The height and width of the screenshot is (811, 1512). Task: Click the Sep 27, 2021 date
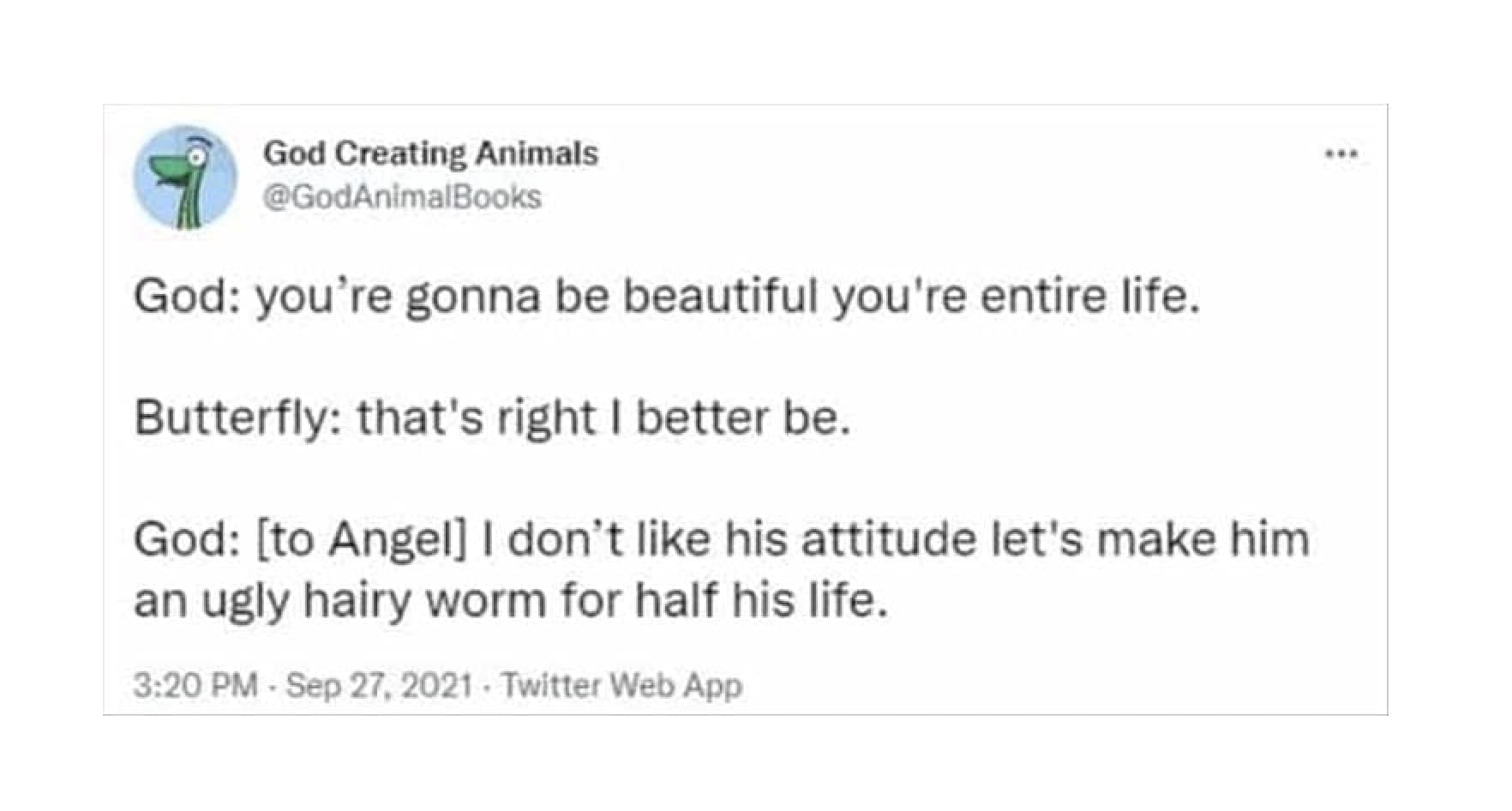click(379, 685)
